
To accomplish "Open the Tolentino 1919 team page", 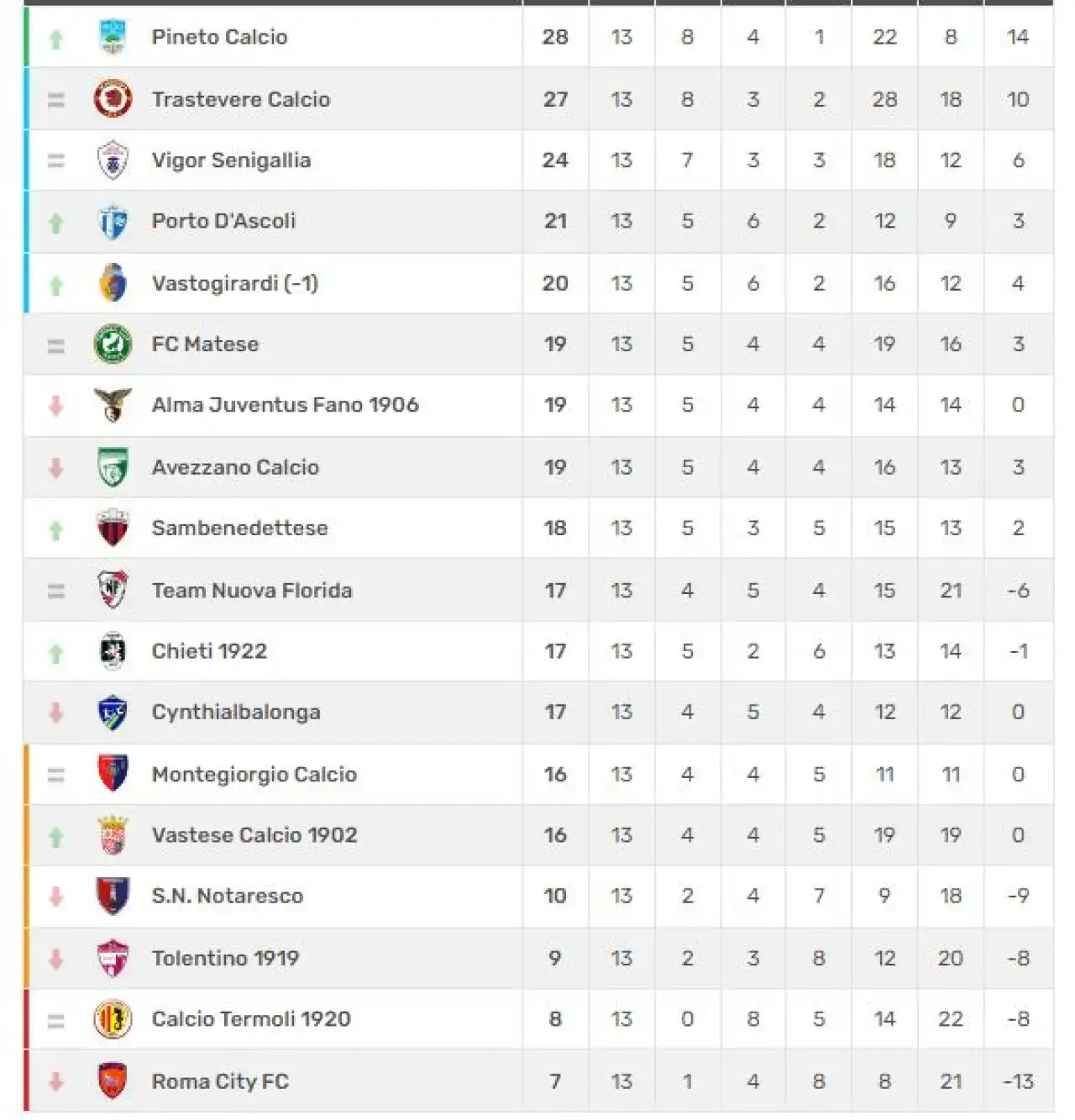I will (225, 958).
